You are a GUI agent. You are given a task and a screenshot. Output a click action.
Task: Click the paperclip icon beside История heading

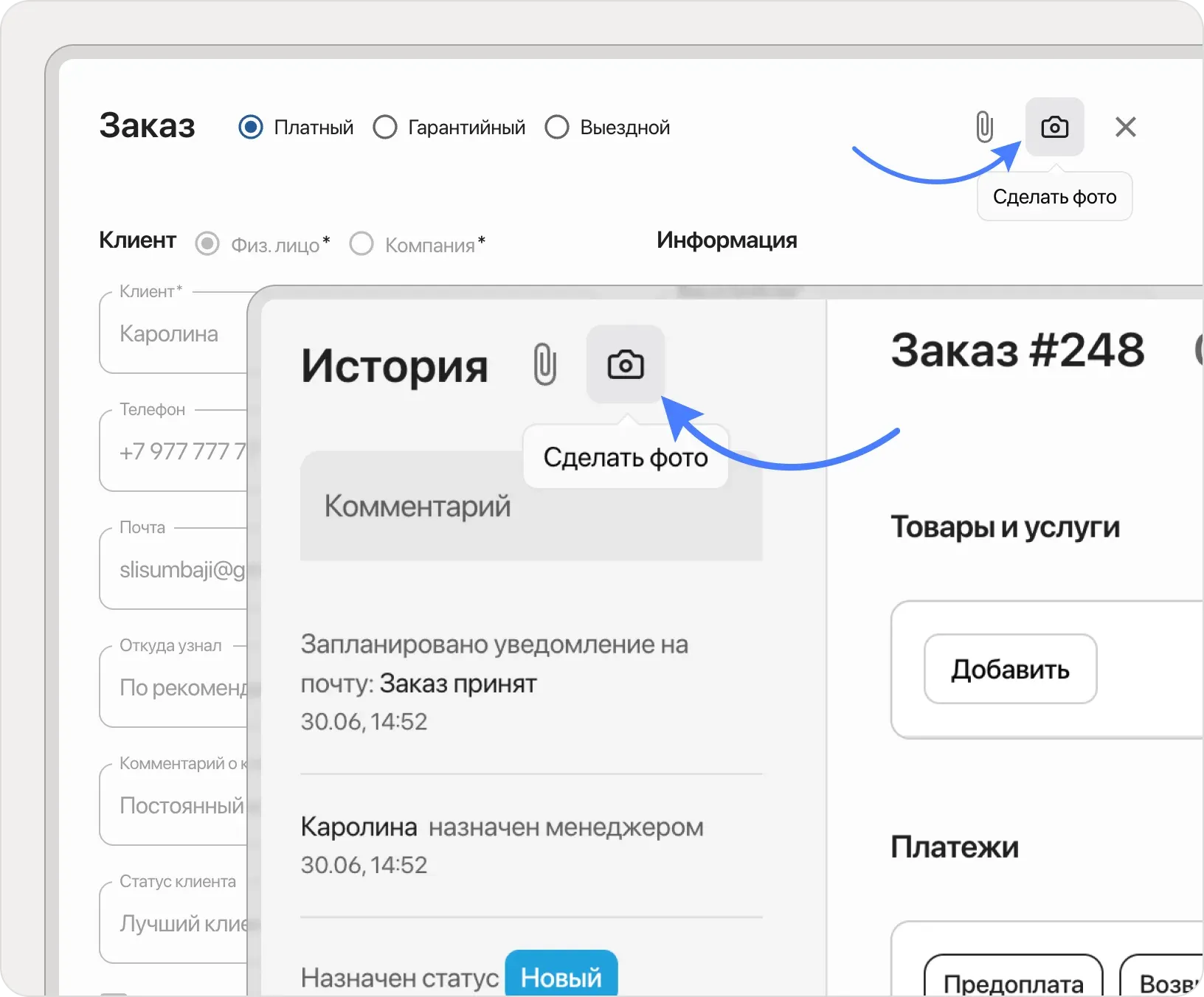(545, 363)
